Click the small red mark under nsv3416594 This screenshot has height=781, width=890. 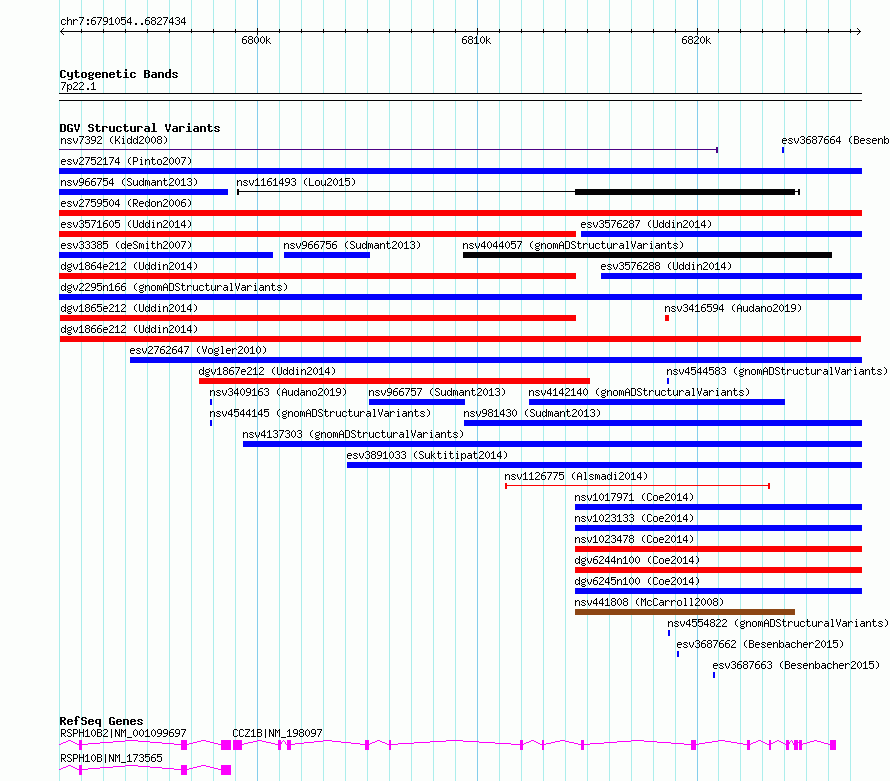click(x=667, y=318)
